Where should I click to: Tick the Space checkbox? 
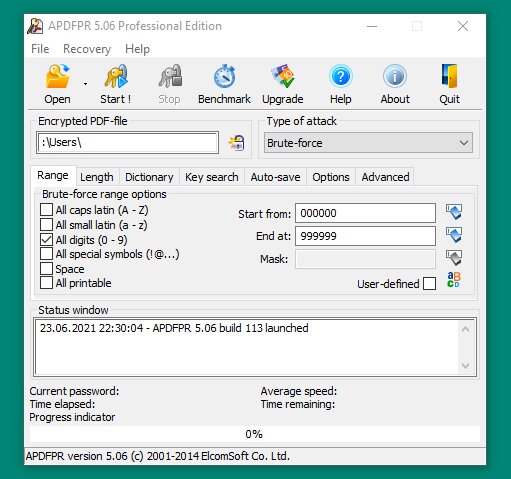[46, 268]
